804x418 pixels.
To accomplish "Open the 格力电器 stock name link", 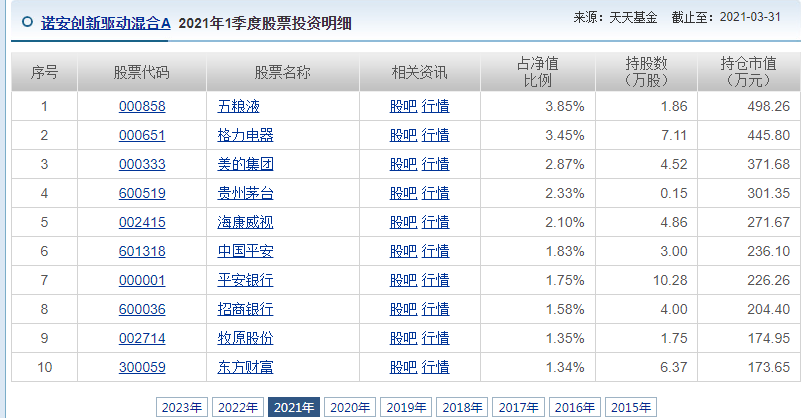I will tap(245, 135).
